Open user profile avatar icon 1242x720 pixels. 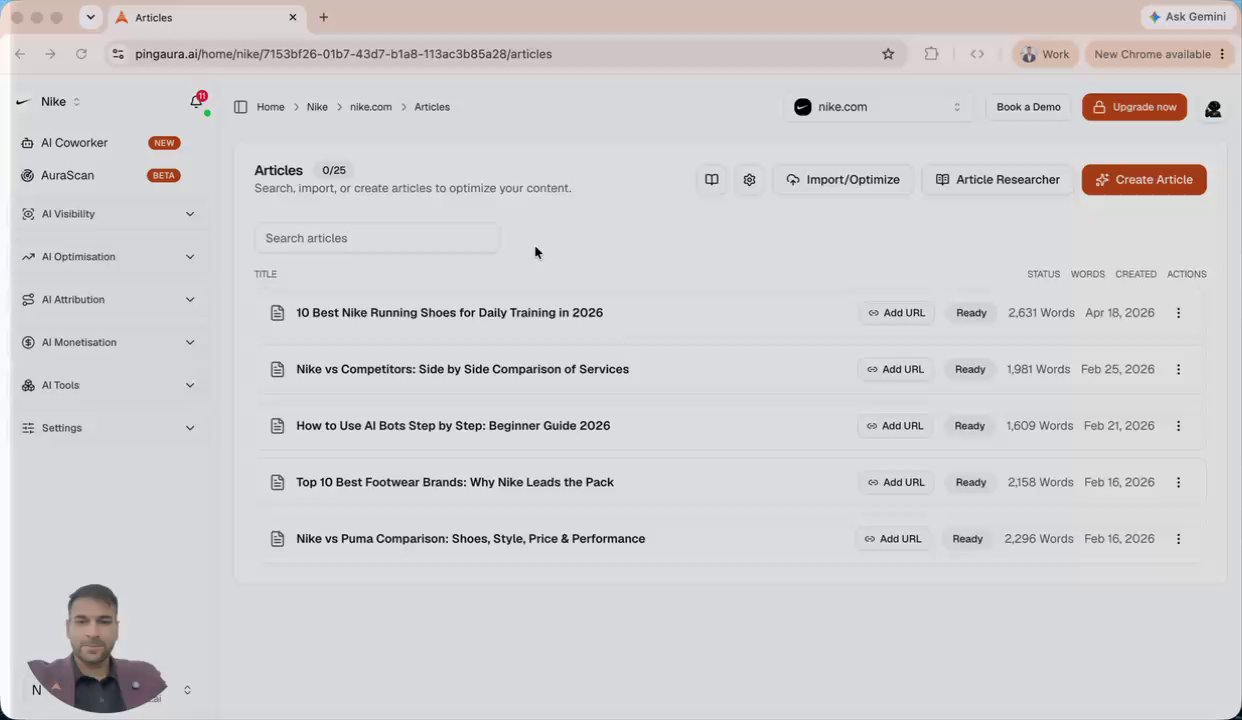coord(1213,108)
